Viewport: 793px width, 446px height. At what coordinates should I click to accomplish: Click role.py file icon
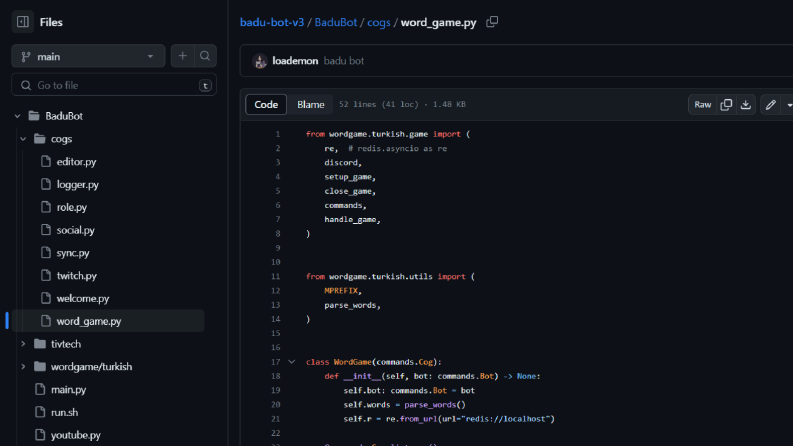click(46, 207)
